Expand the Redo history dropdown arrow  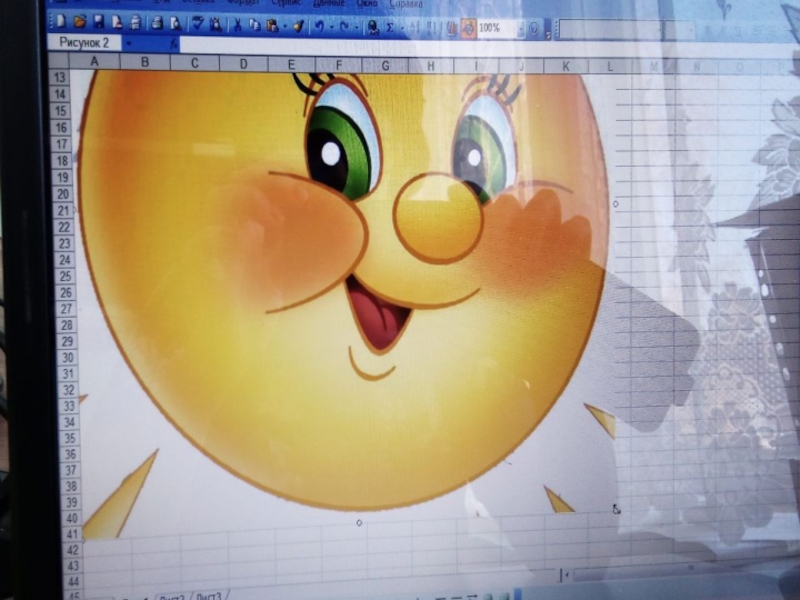pyautogui.click(x=356, y=27)
